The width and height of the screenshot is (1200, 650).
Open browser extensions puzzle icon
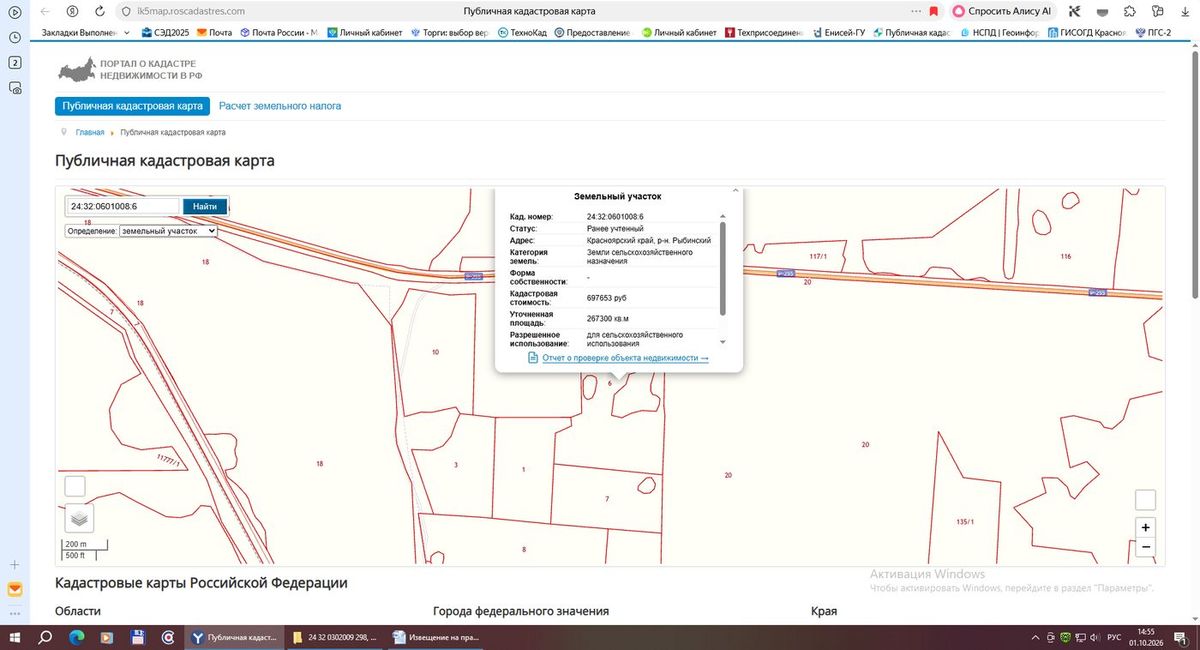(x=1129, y=11)
